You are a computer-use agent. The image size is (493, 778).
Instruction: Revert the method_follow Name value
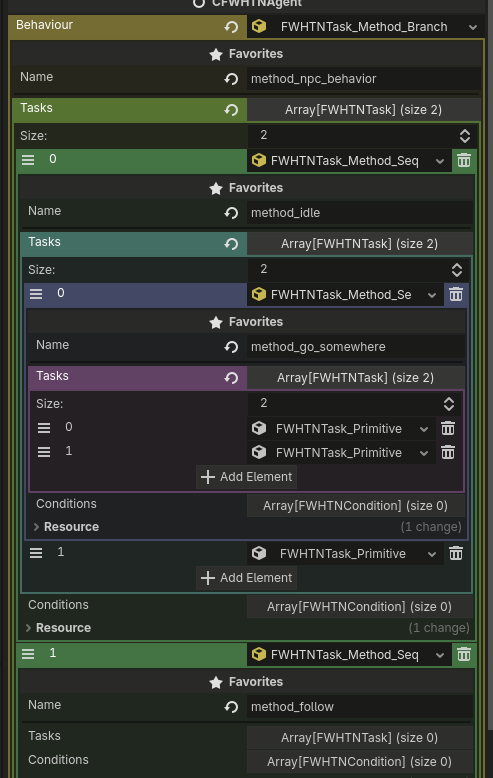pyautogui.click(x=231, y=707)
